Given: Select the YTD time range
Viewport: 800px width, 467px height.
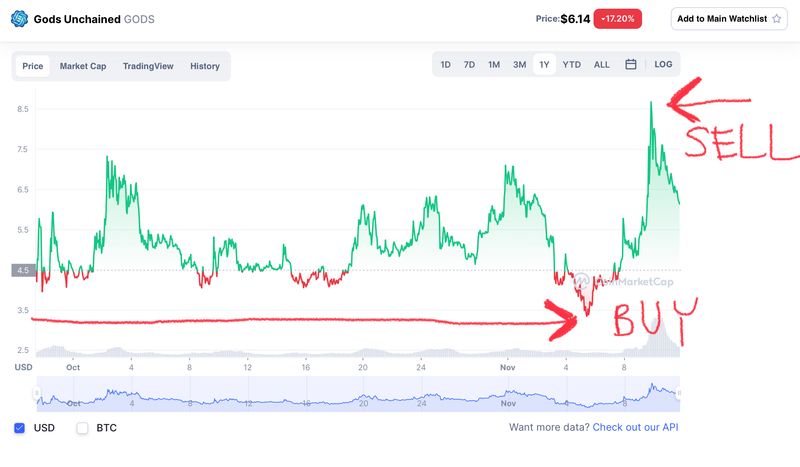Looking at the screenshot, I should point(571,65).
